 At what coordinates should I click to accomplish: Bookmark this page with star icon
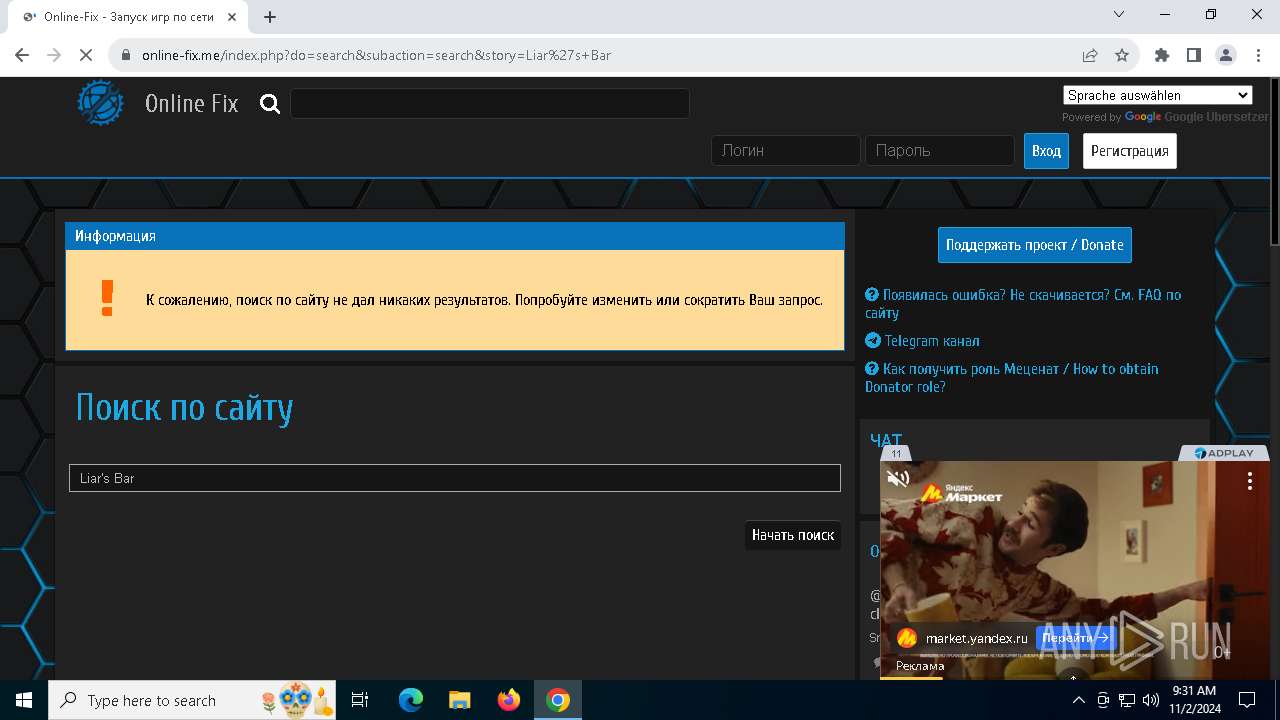click(x=1122, y=55)
